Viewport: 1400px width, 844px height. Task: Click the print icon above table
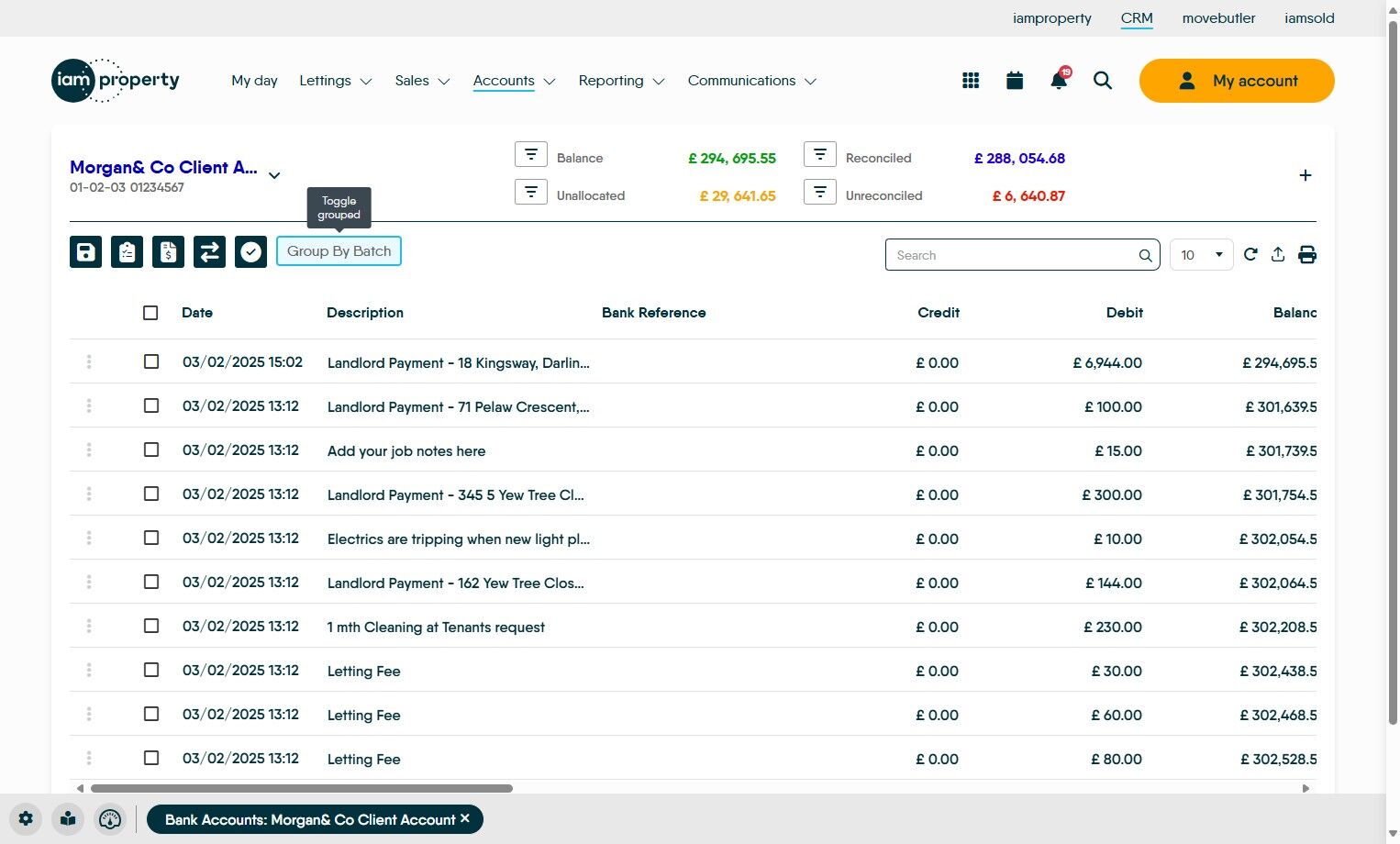coord(1307,255)
